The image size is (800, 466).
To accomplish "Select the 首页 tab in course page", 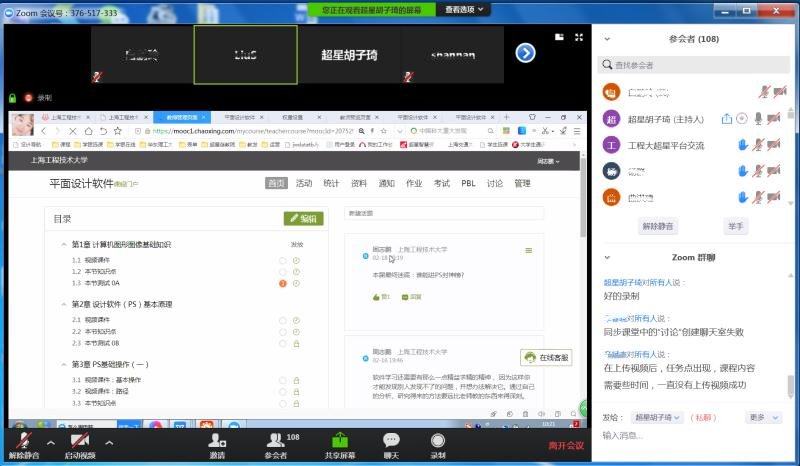I will coord(276,183).
